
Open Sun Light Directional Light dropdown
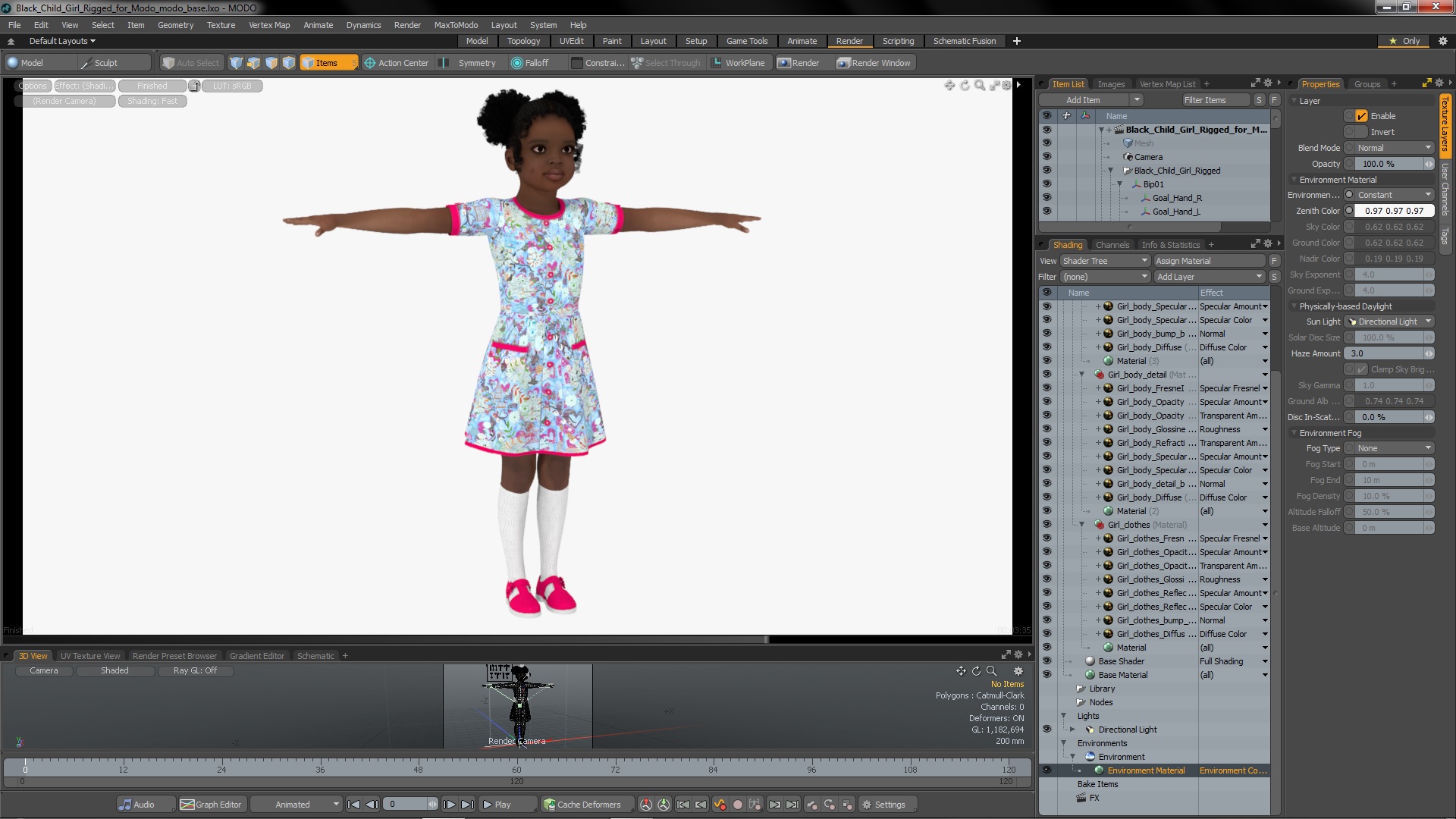click(x=1390, y=322)
